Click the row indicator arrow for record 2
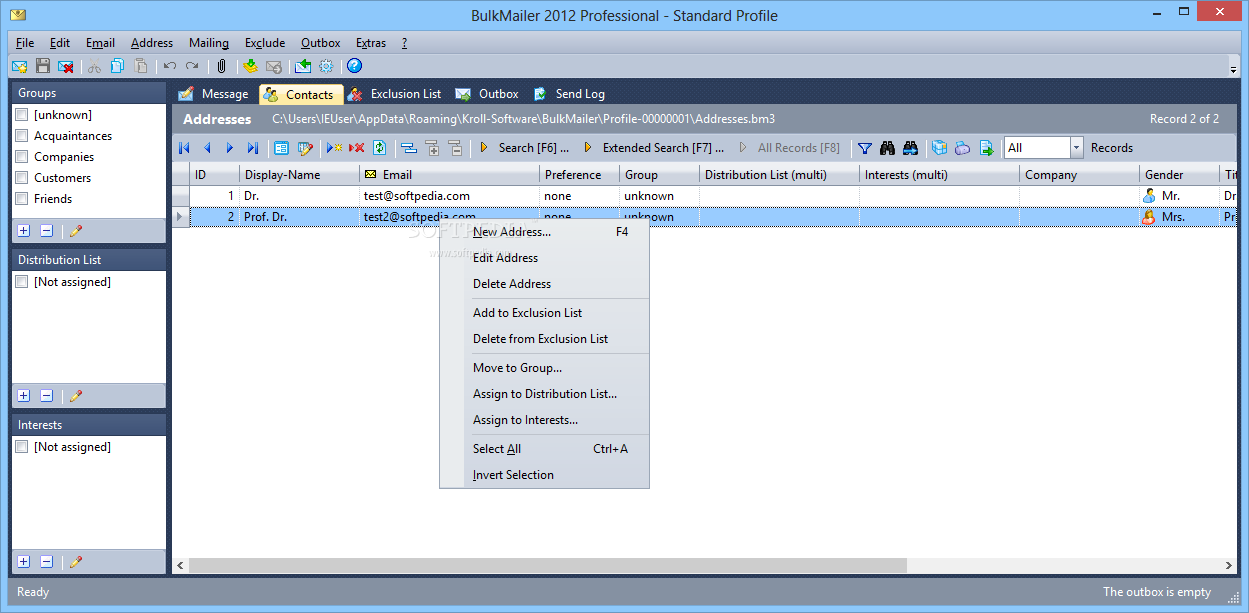The height and width of the screenshot is (613, 1249). click(x=180, y=217)
